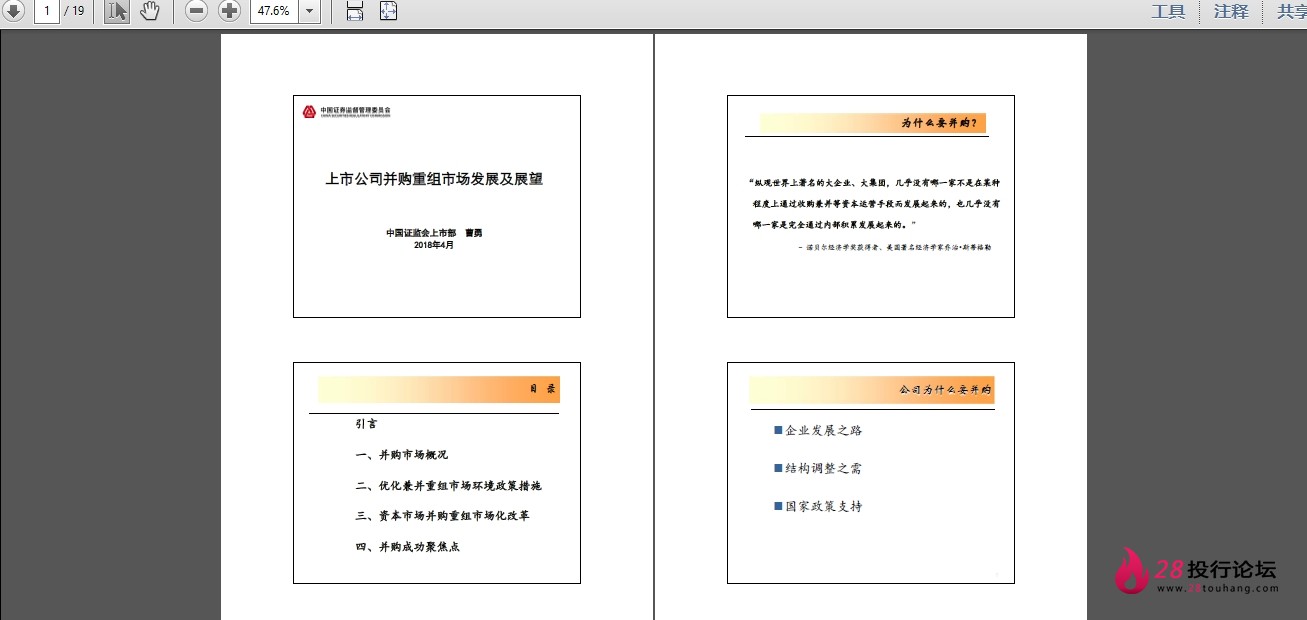Click text 中国证监会上市部 on title slide

(421, 233)
